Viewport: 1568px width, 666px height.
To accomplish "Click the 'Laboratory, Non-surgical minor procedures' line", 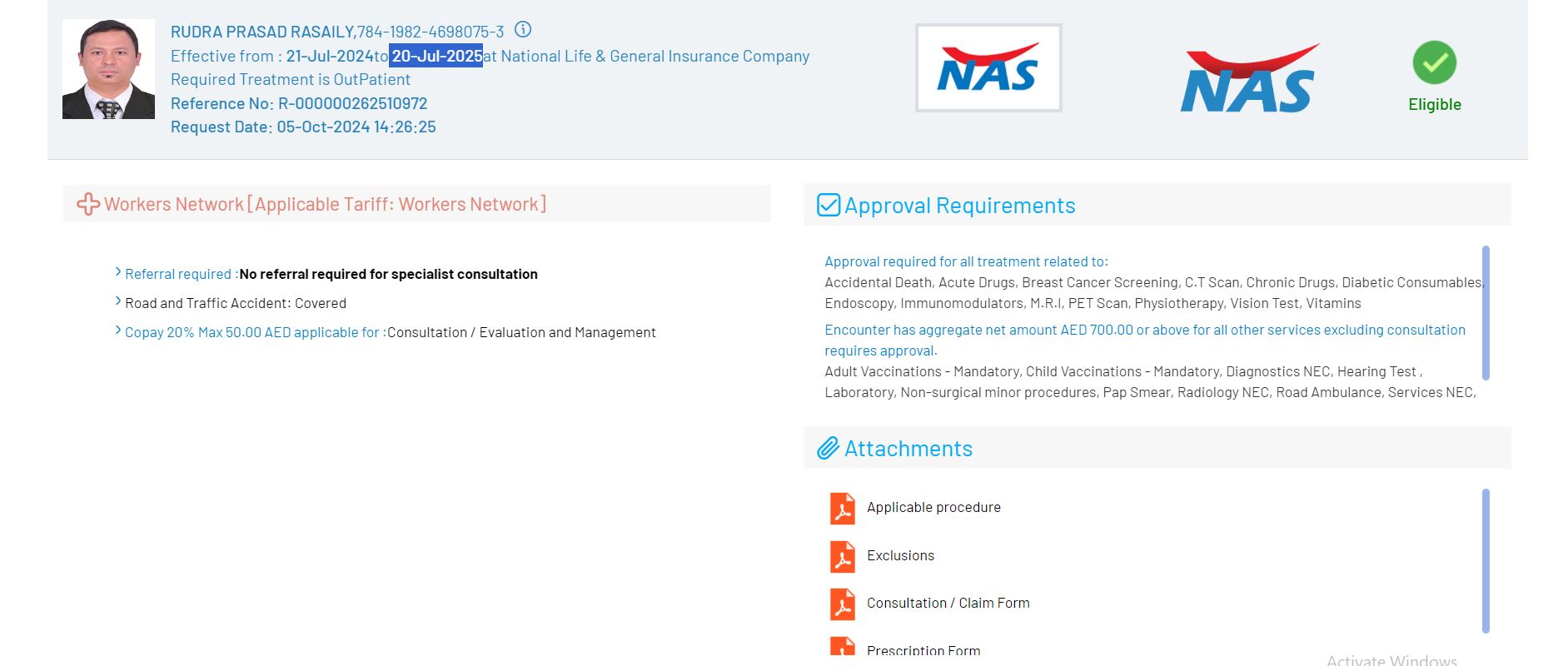I will [x=1150, y=392].
